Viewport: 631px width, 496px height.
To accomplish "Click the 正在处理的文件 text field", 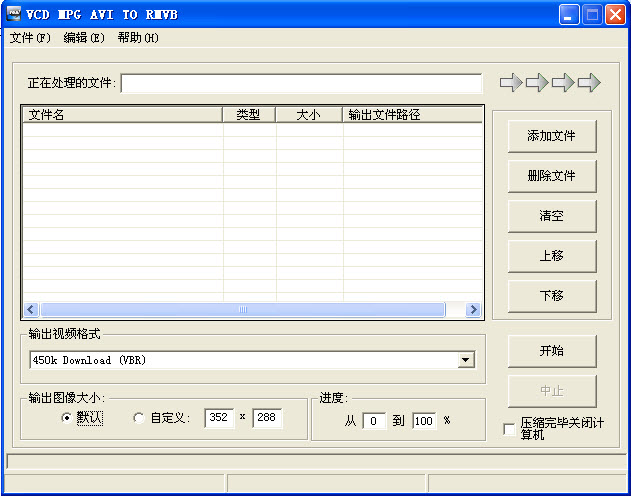I will (301, 83).
